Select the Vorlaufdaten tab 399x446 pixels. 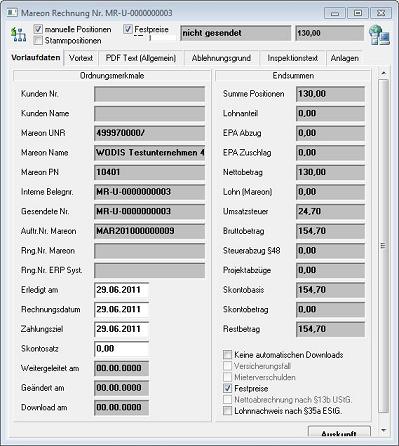36,57
